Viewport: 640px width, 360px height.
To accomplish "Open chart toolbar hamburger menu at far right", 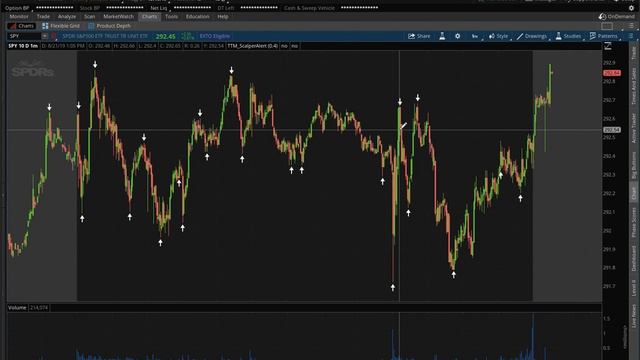I will (631, 36).
